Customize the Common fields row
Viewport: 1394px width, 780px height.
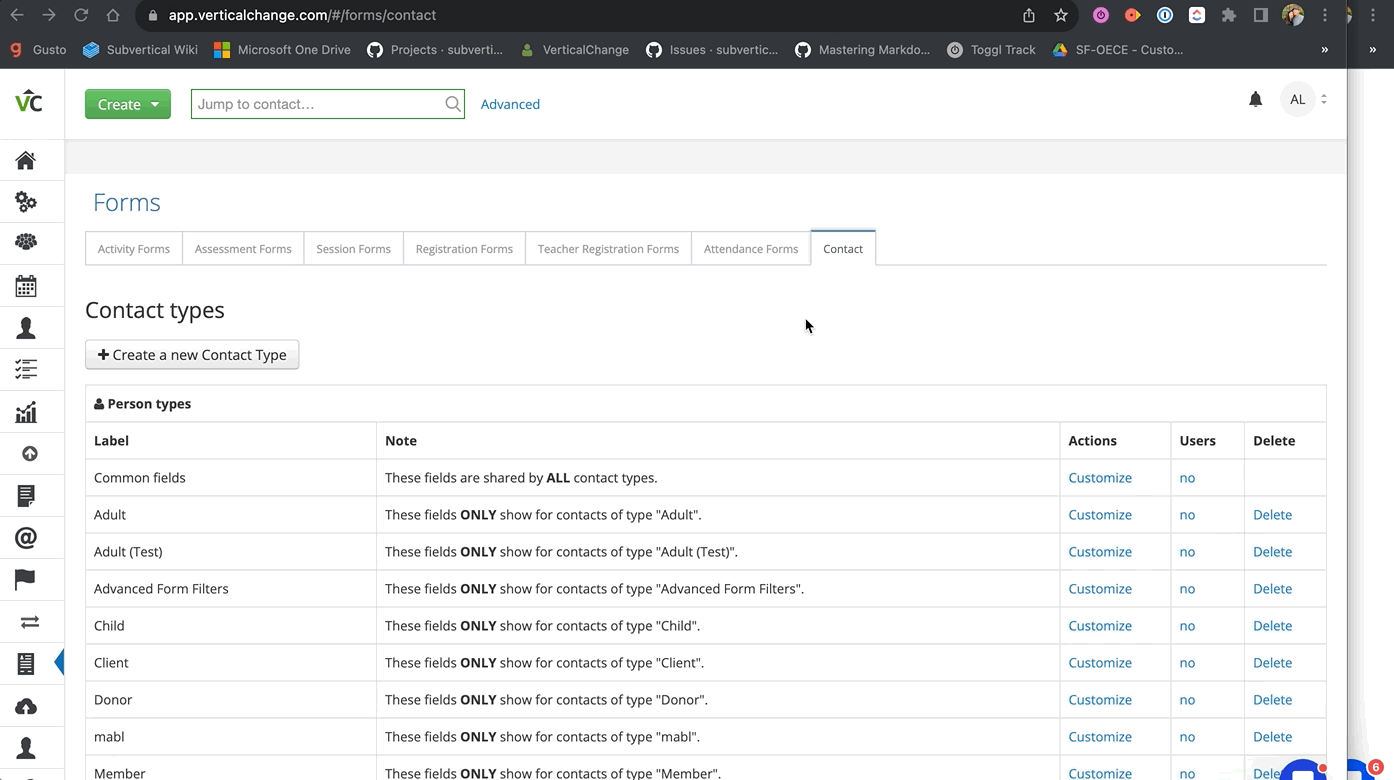click(x=1100, y=478)
